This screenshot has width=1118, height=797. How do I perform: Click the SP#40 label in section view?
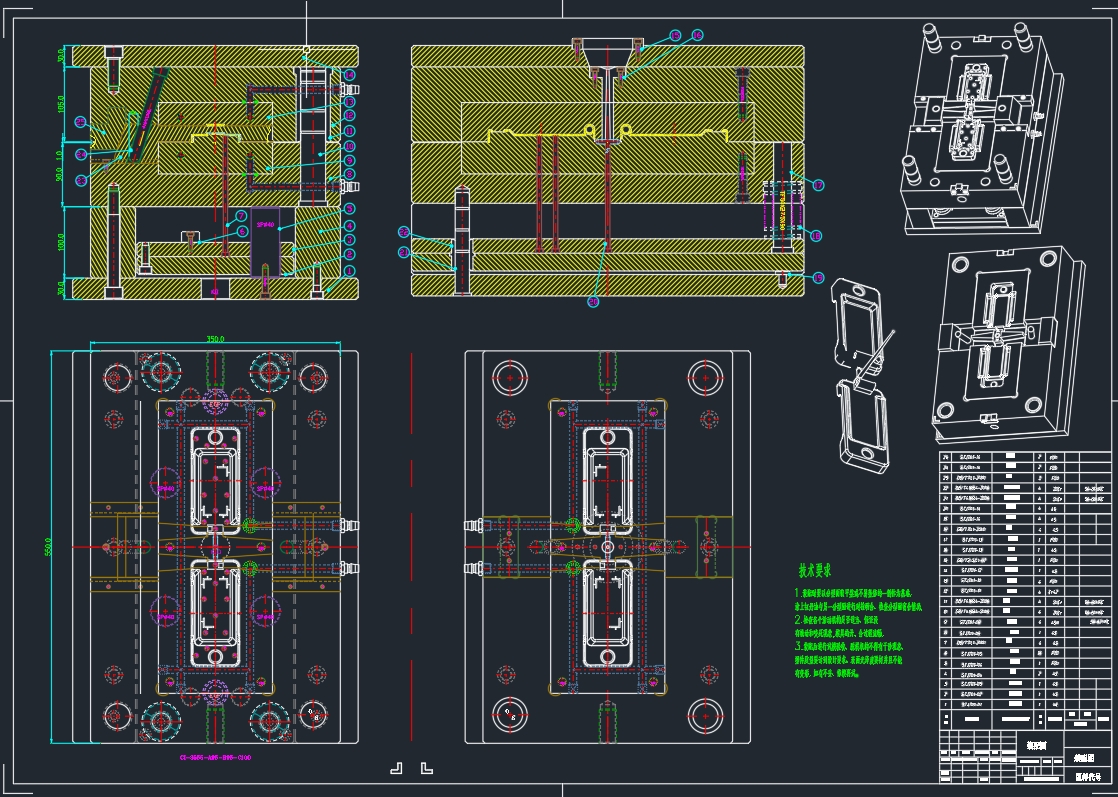[265, 225]
